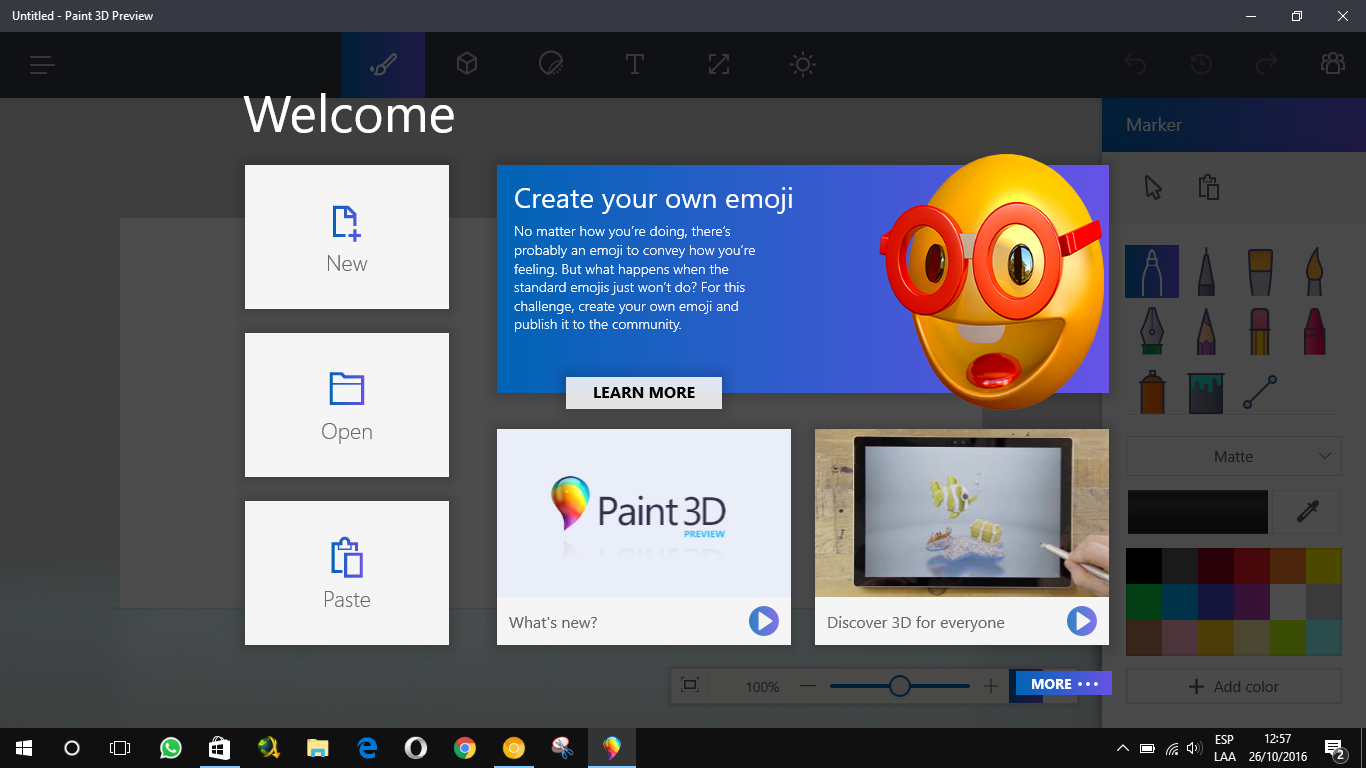Open the Matte finish dropdown
Screen dimensions: 1366x768
pos(1233,456)
